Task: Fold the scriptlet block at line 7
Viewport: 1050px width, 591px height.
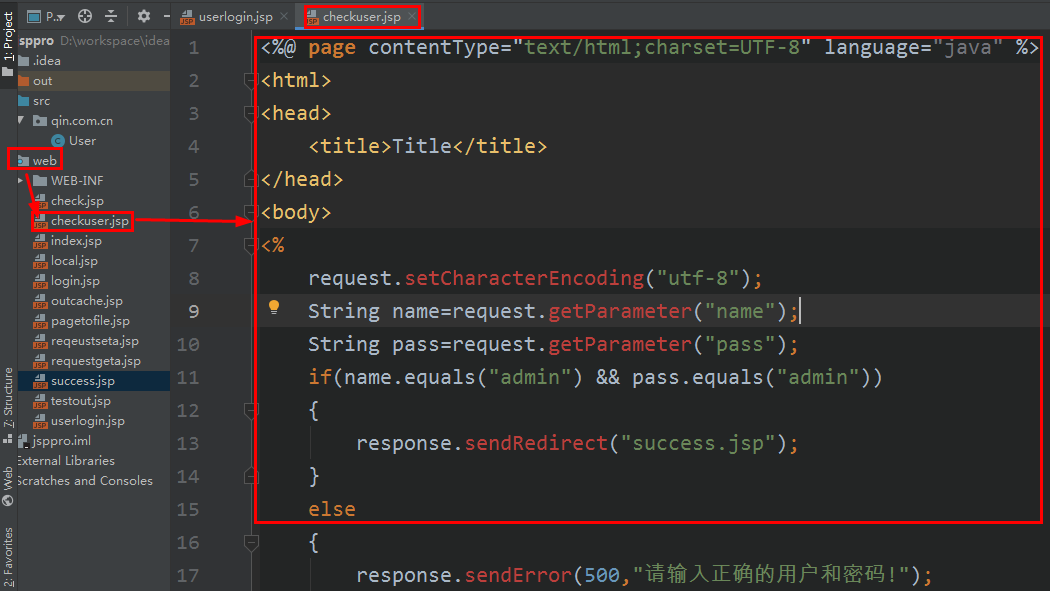Action: (251, 246)
